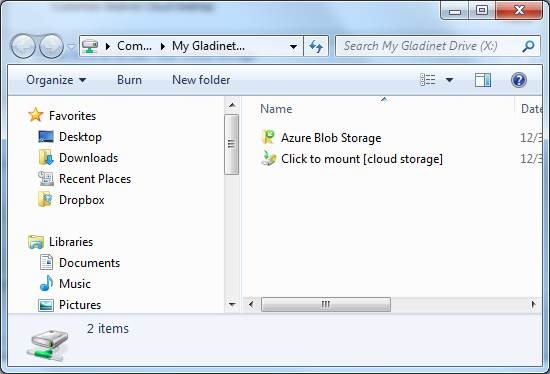Click New folder in the toolbar
Image resolution: width=550 pixels, height=374 pixels.
(x=201, y=80)
